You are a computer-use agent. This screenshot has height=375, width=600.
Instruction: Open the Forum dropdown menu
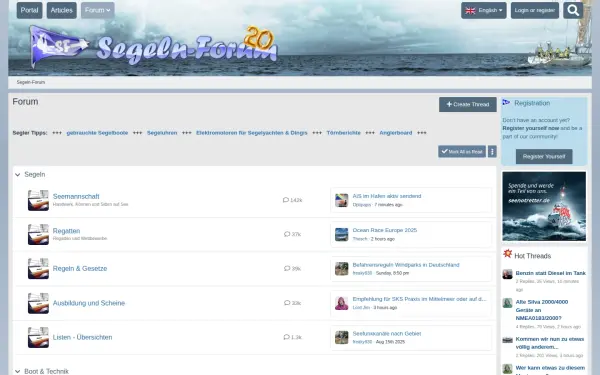pos(98,10)
